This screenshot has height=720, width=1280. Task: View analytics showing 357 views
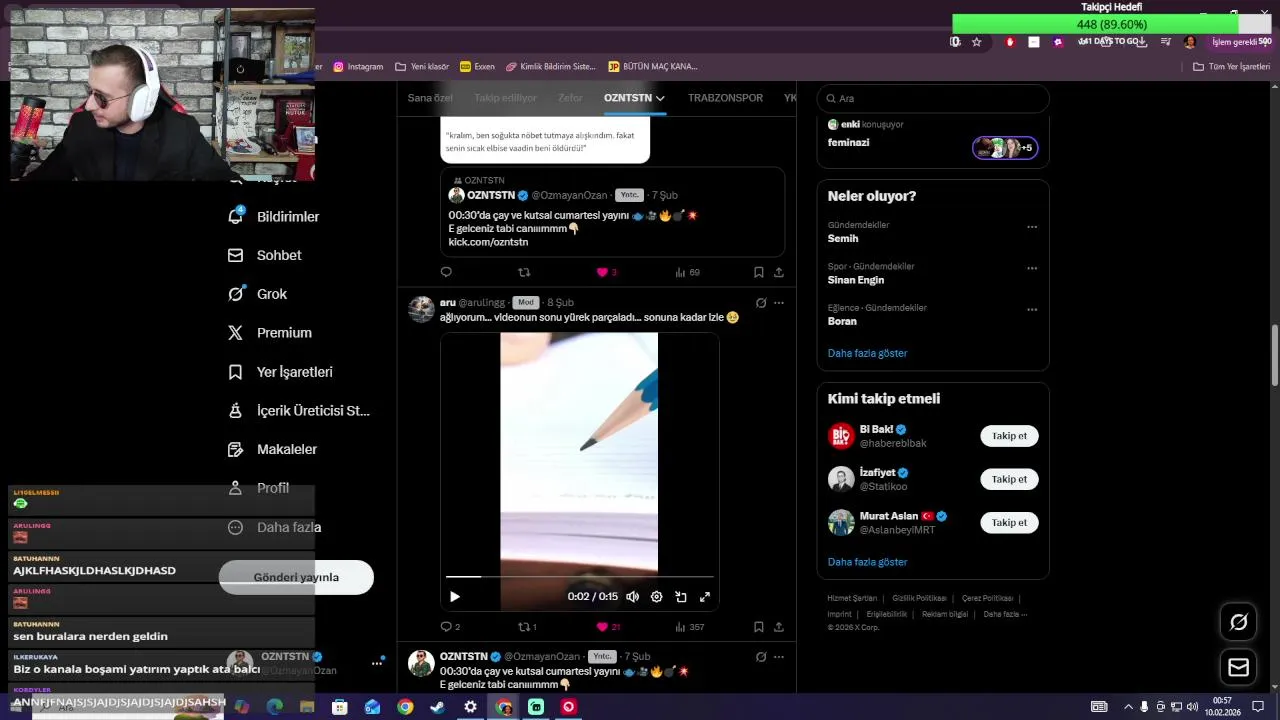coord(690,627)
